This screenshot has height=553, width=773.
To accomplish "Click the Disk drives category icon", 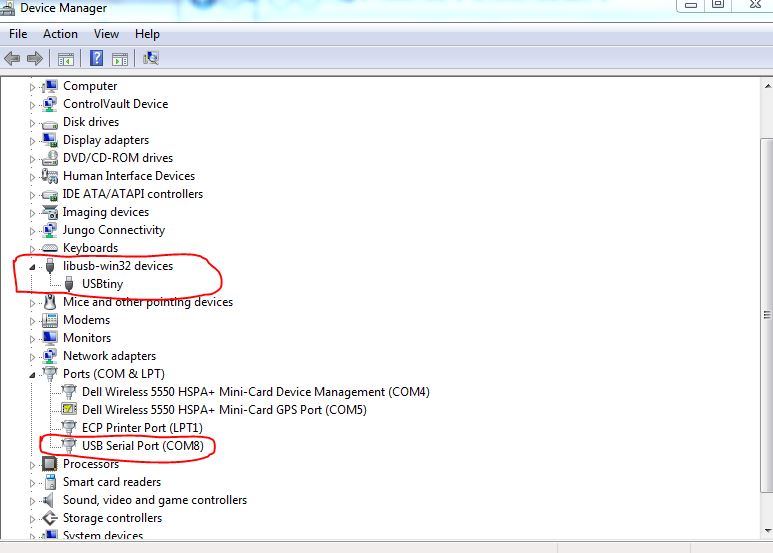I will (x=50, y=123).
